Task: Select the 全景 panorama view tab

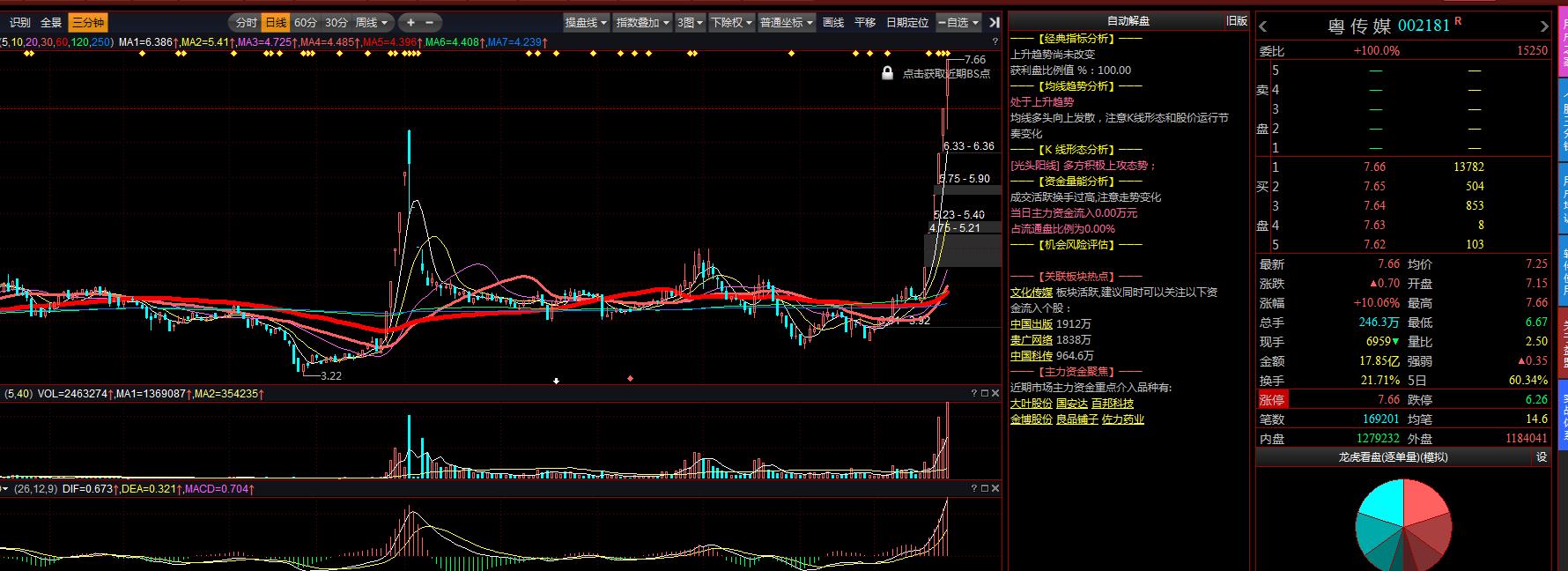Action: (51, 22)
